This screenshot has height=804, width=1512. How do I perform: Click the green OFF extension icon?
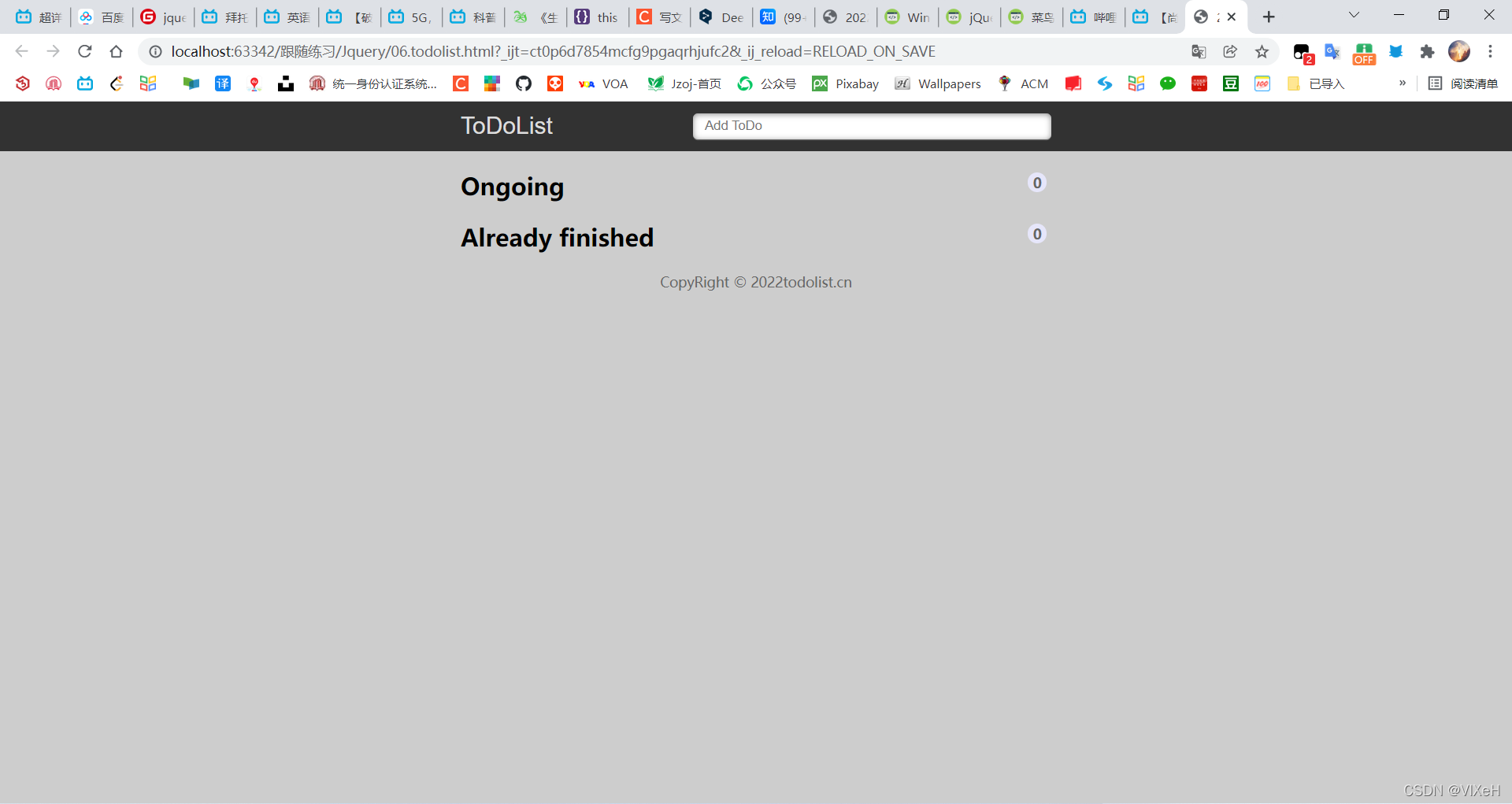pos(1364,53)
